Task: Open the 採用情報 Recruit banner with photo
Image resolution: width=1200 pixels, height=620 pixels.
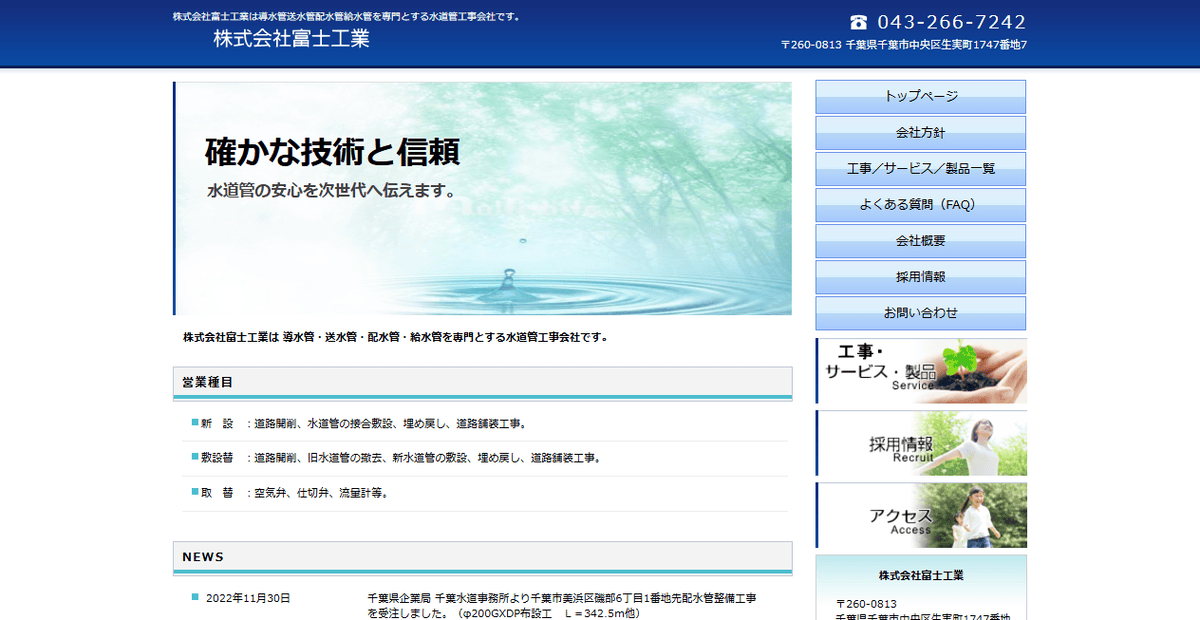Action: [x=920, y=443]
